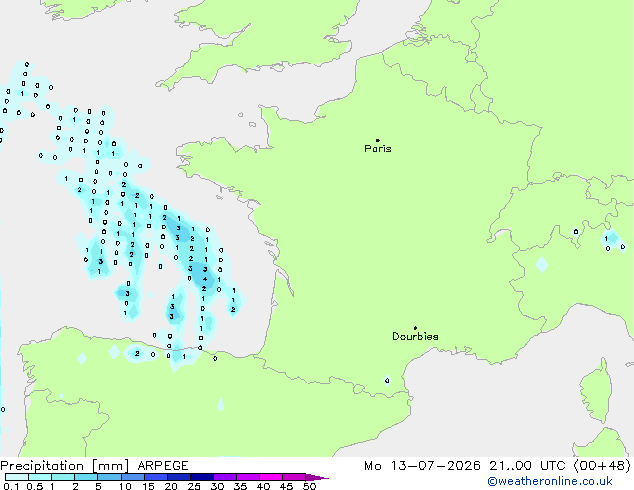Select the 15–20 mm legend swatch
This screenshot has height=490, width=634.
[x=155, y=477]
